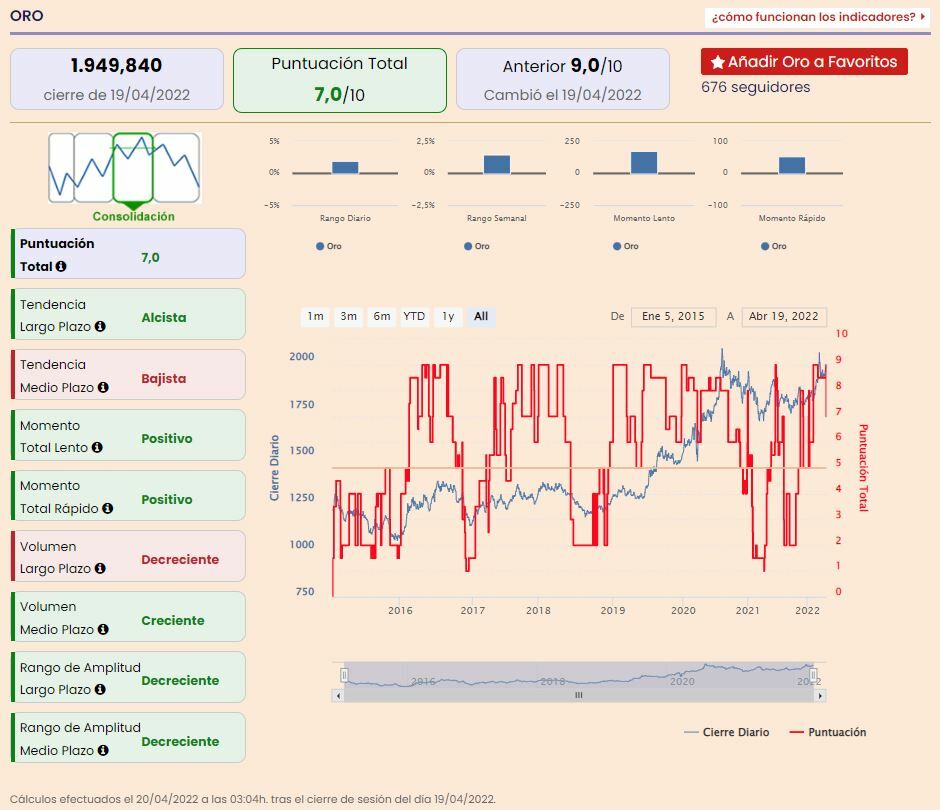Toggle Cierre Diario series in legend
Viewport: 940px width, 810px height.
[727, 732]
